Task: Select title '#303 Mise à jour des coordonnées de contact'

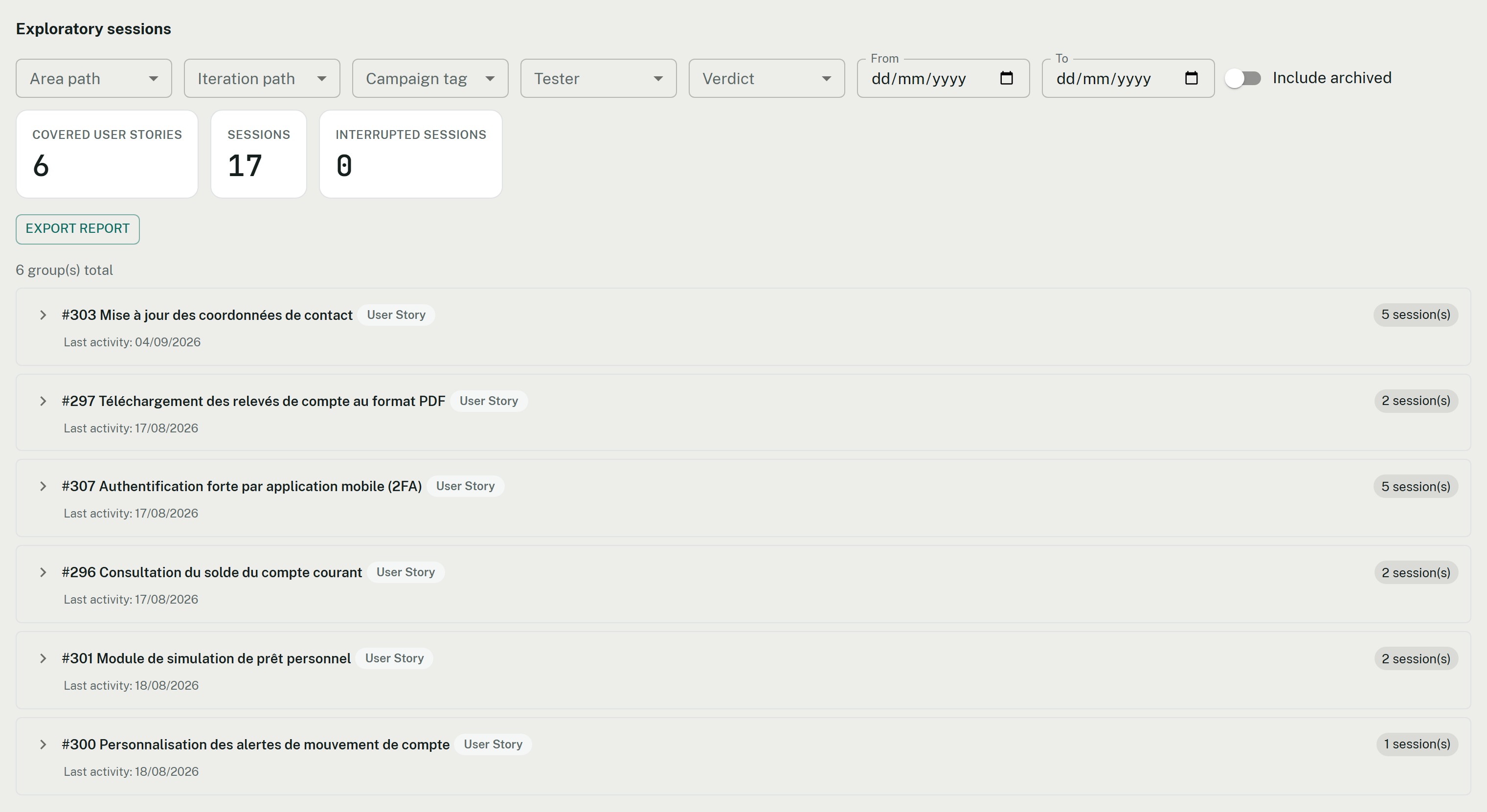Action: click(x=207, y=315)
